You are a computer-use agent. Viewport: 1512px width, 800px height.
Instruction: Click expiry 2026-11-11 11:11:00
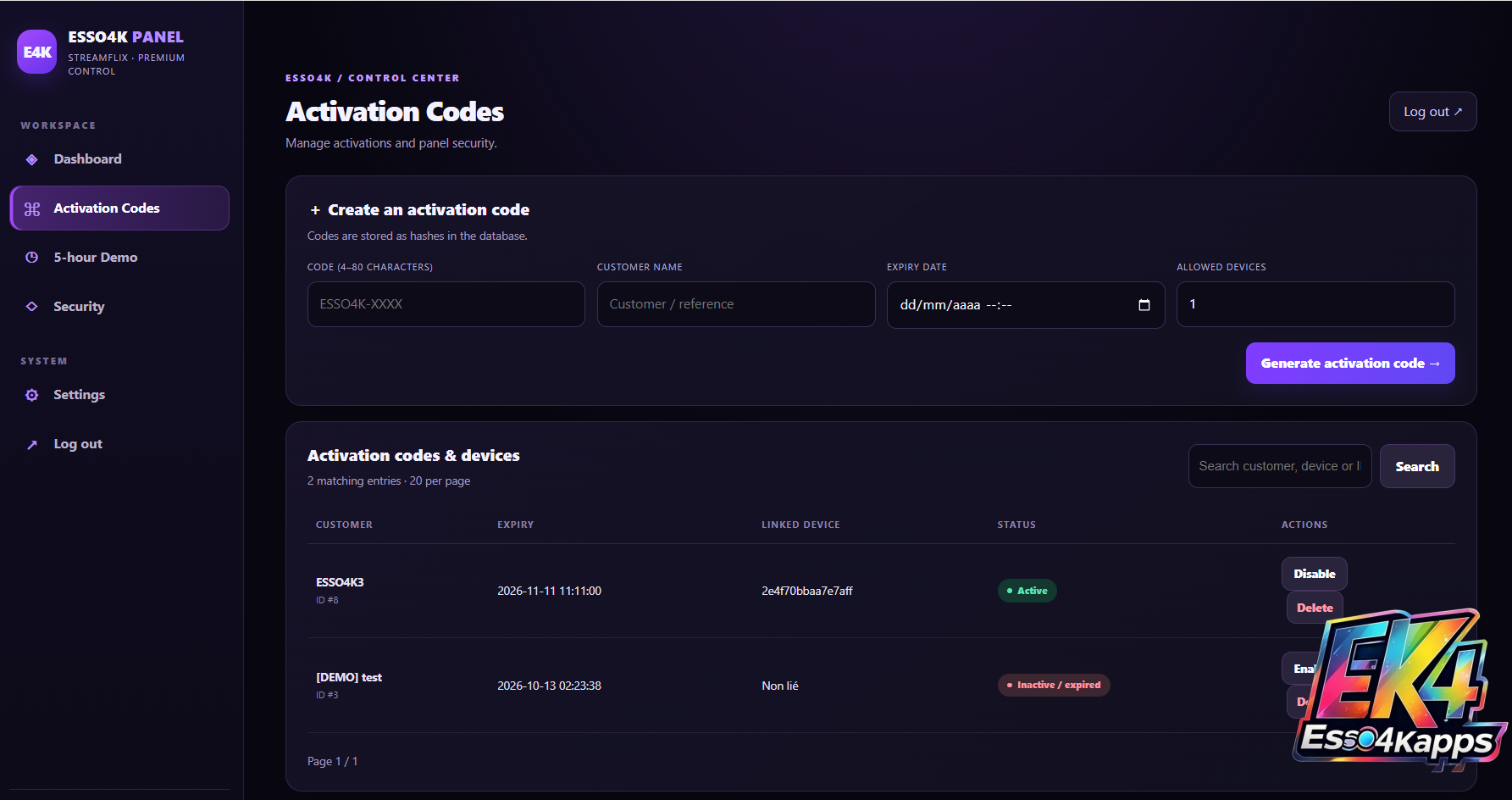coord(549,591)
